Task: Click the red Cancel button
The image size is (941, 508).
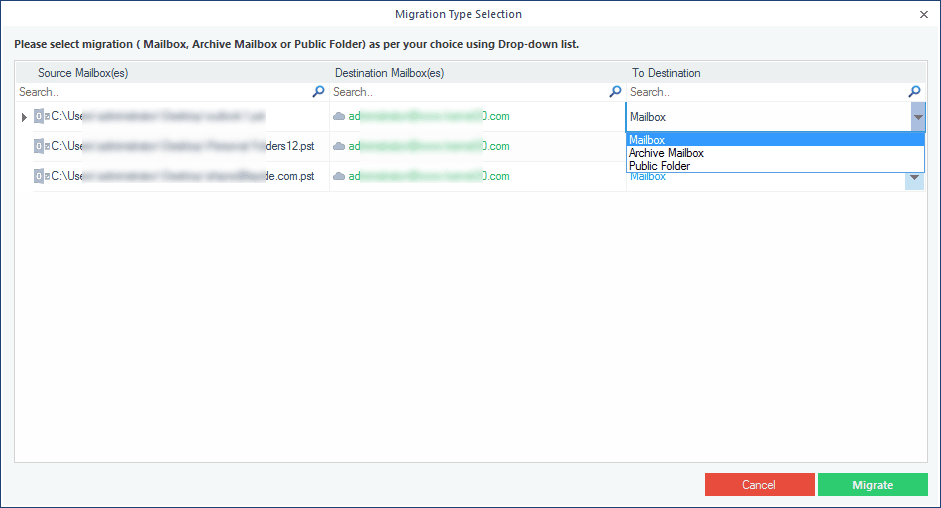Action: pos(760,485)
